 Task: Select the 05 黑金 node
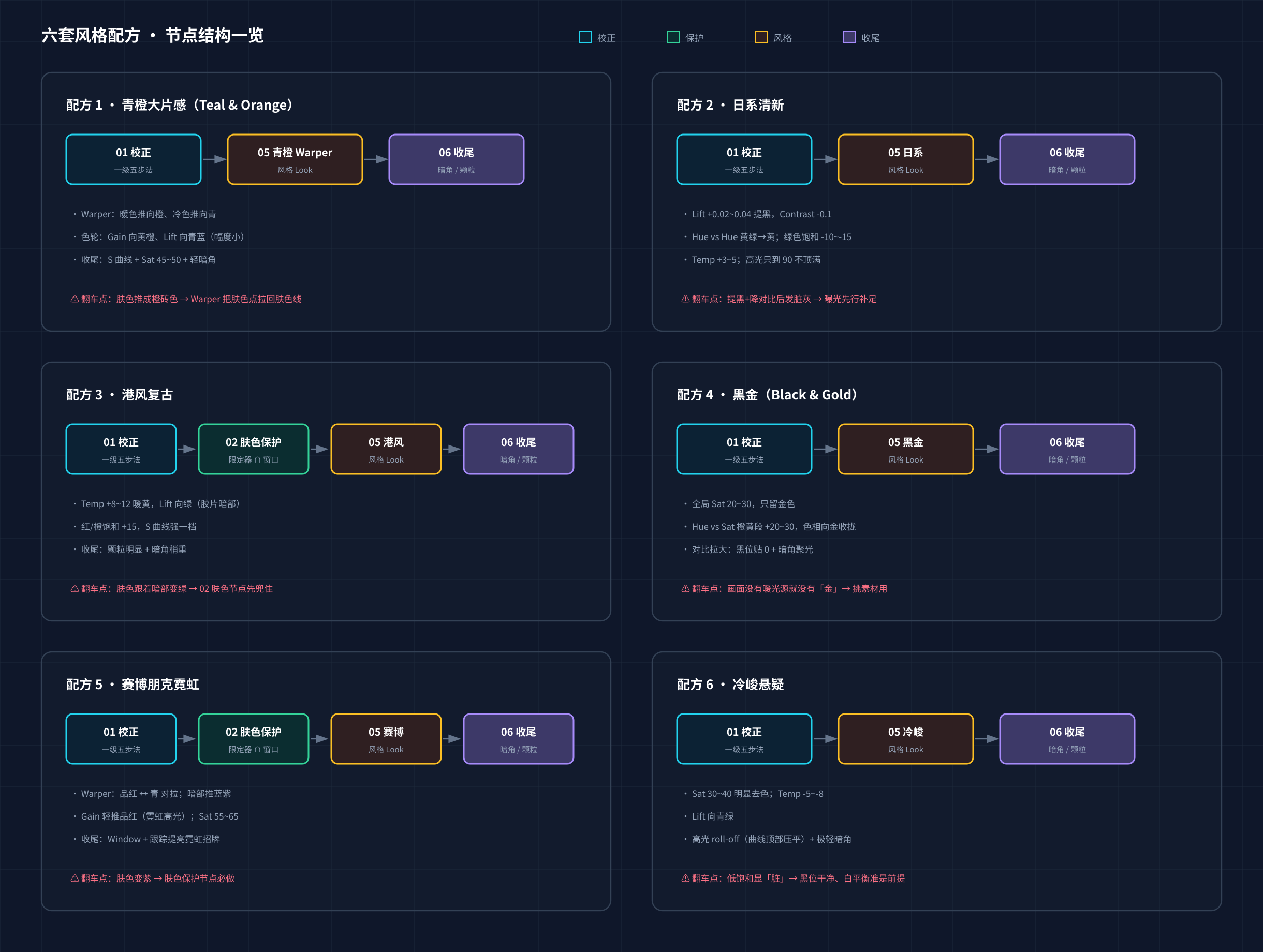click(905, 449)
